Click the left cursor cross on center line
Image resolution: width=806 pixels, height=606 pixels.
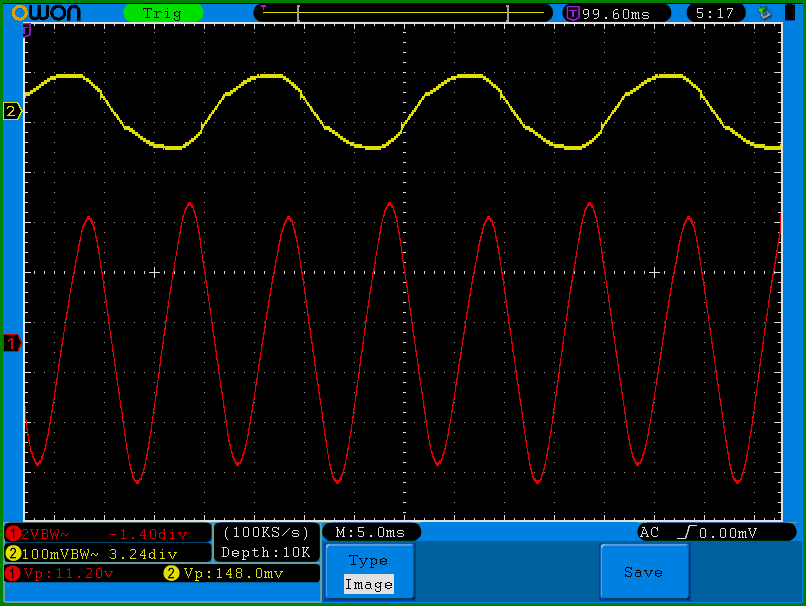coord(154,272)
